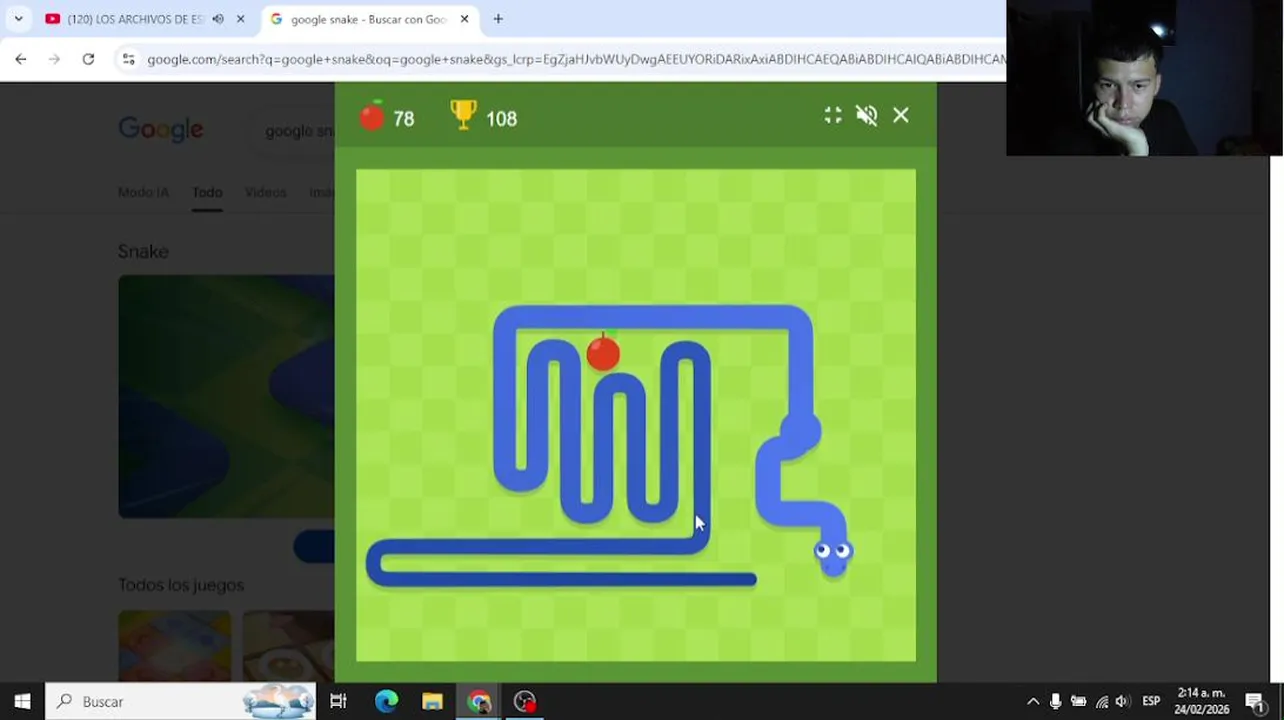This screenshot has width=1284, height=720.
Task: Launch Microsoft Edge from the taskbar
Action: [386, 701]
